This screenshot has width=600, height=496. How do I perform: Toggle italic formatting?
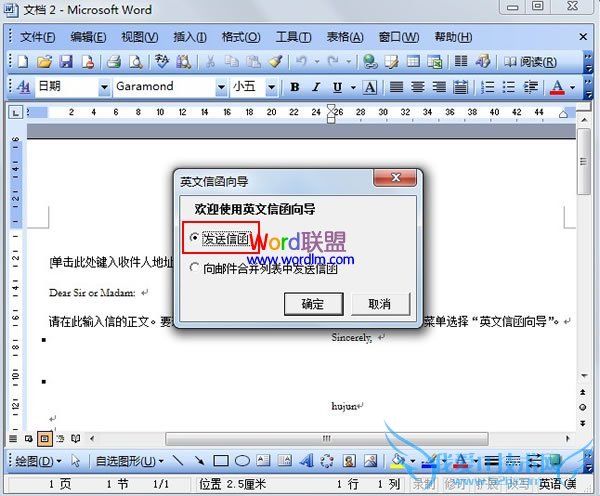pyautogui.click(x=316, y=87)
